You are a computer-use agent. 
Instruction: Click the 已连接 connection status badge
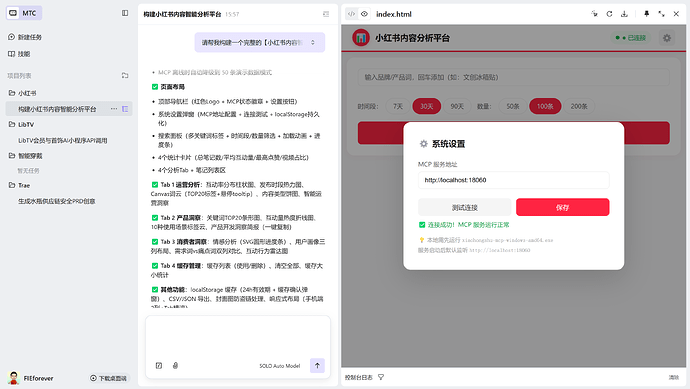(631, 38)
